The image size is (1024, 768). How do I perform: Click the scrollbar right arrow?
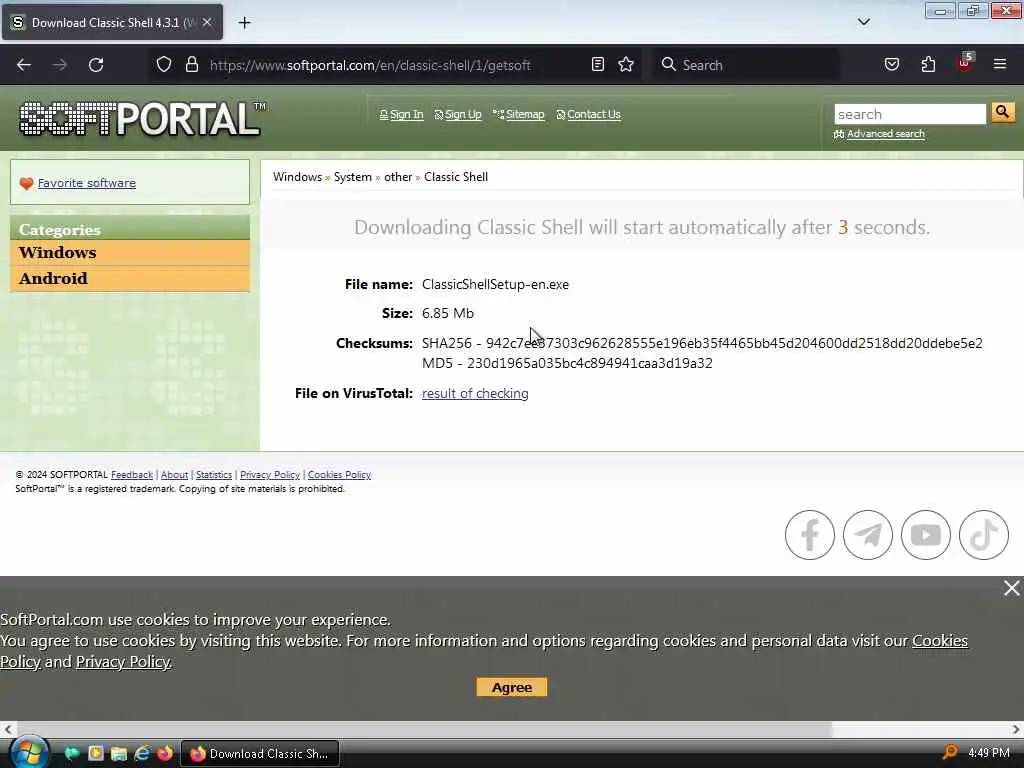point(1016,729)
